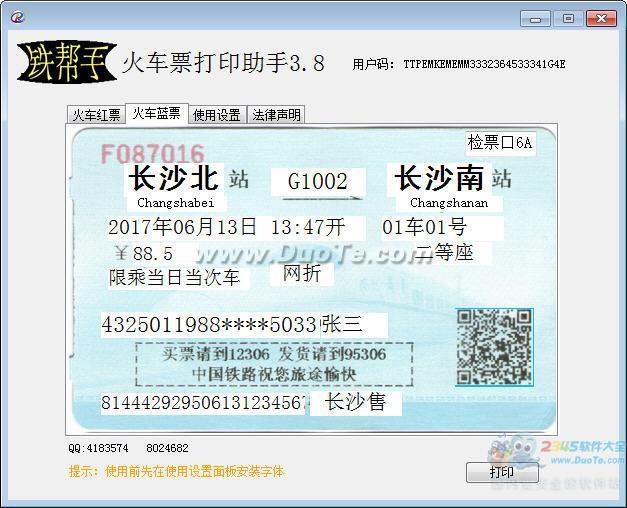This screenshot has width=627, height=508.
Task: Edit the 长沙售 sales location field
Action: (x=356, y=403)
